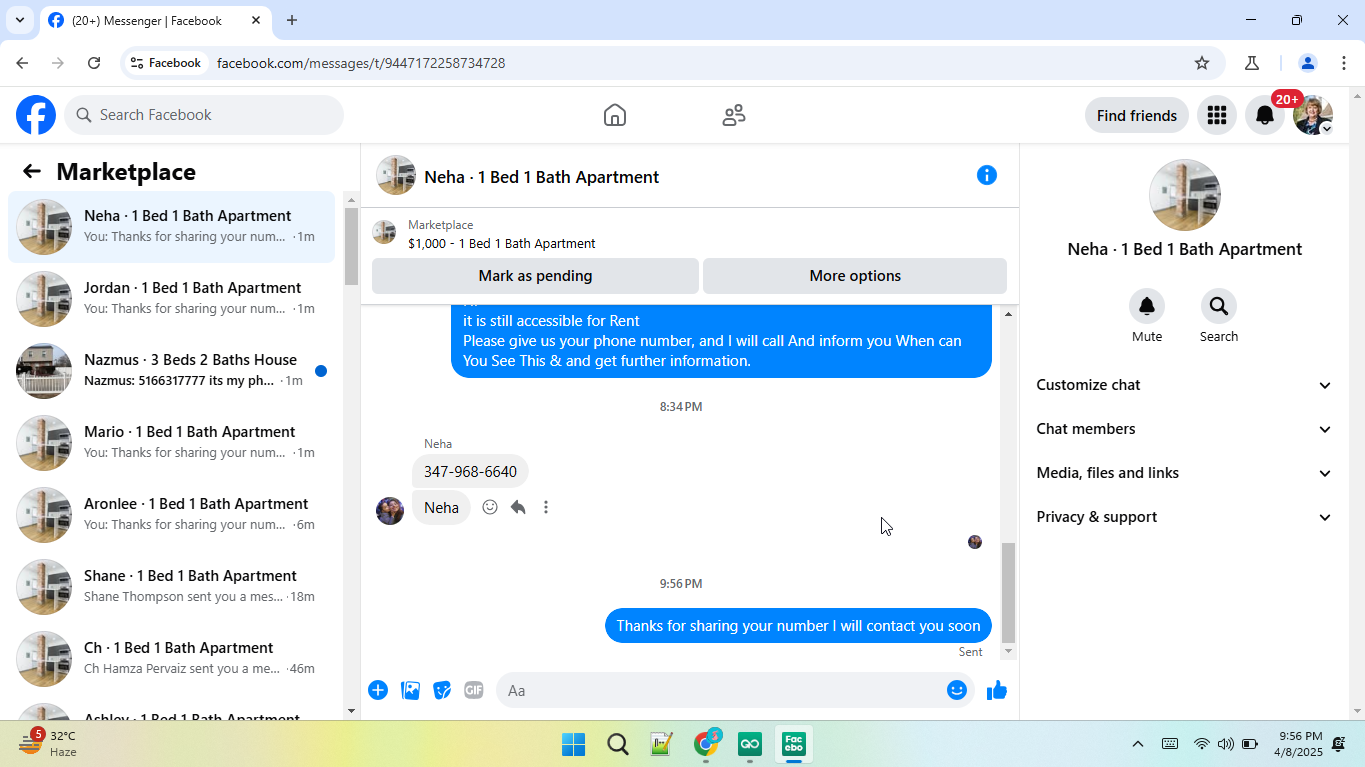Open the Chrome icon on the taskbar
This screenshot has height=767, width=1365.
706,744
